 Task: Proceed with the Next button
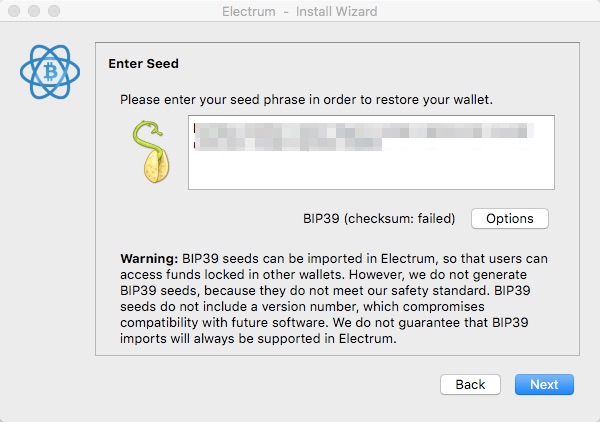(x=544, y=385)
